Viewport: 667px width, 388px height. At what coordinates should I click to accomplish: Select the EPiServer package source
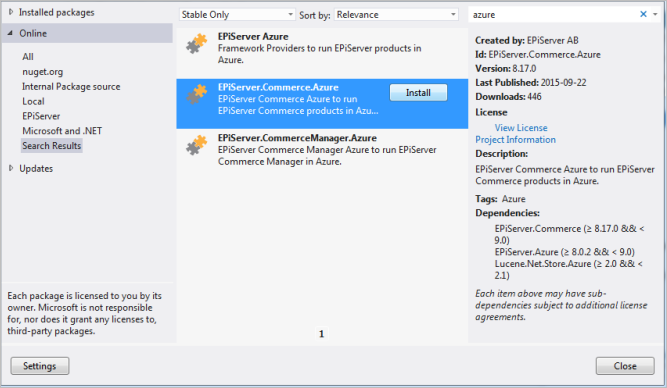(41, 116)
